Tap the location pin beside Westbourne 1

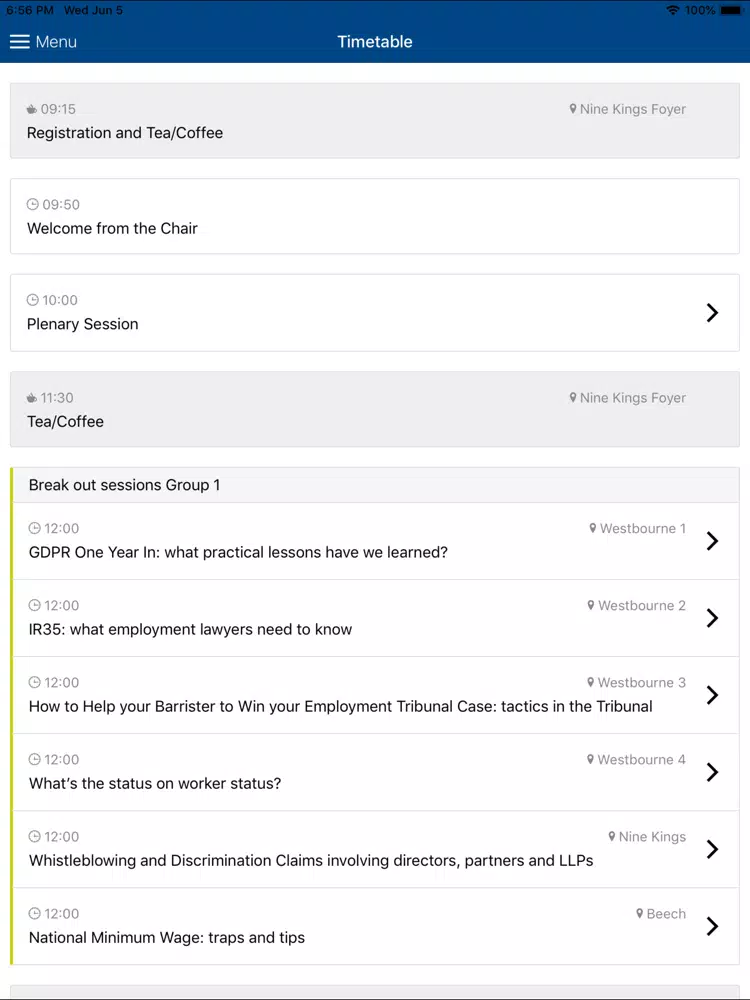click(x=592, y=528)
